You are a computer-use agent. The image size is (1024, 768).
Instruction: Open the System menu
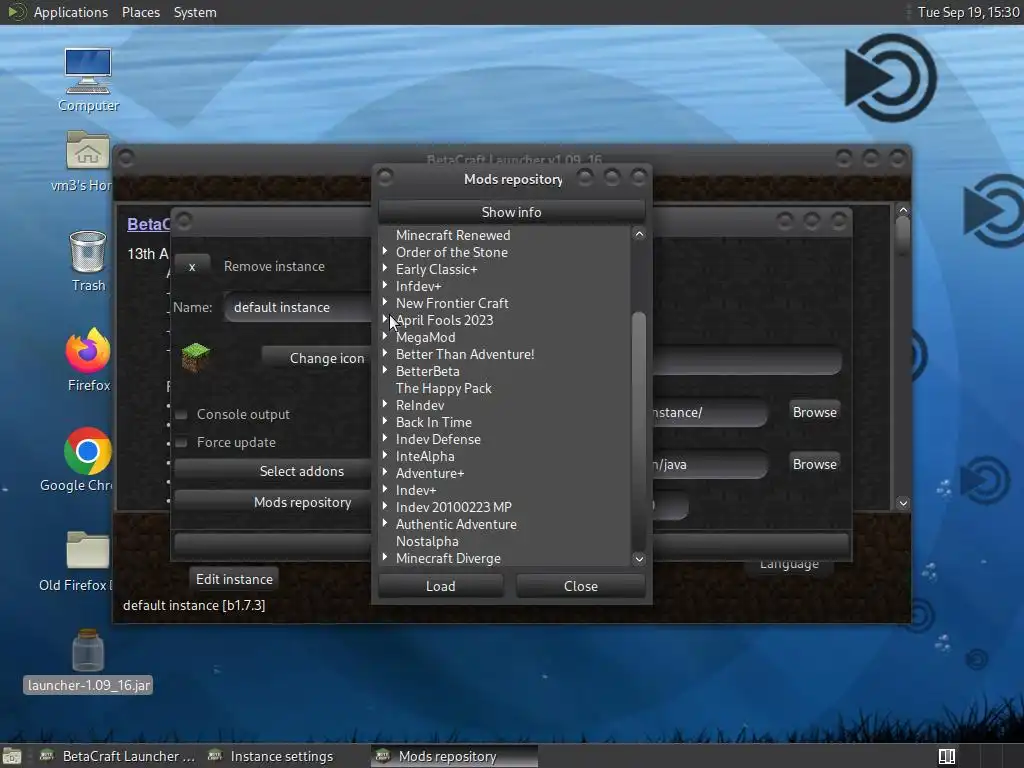(x=195, y=12)
